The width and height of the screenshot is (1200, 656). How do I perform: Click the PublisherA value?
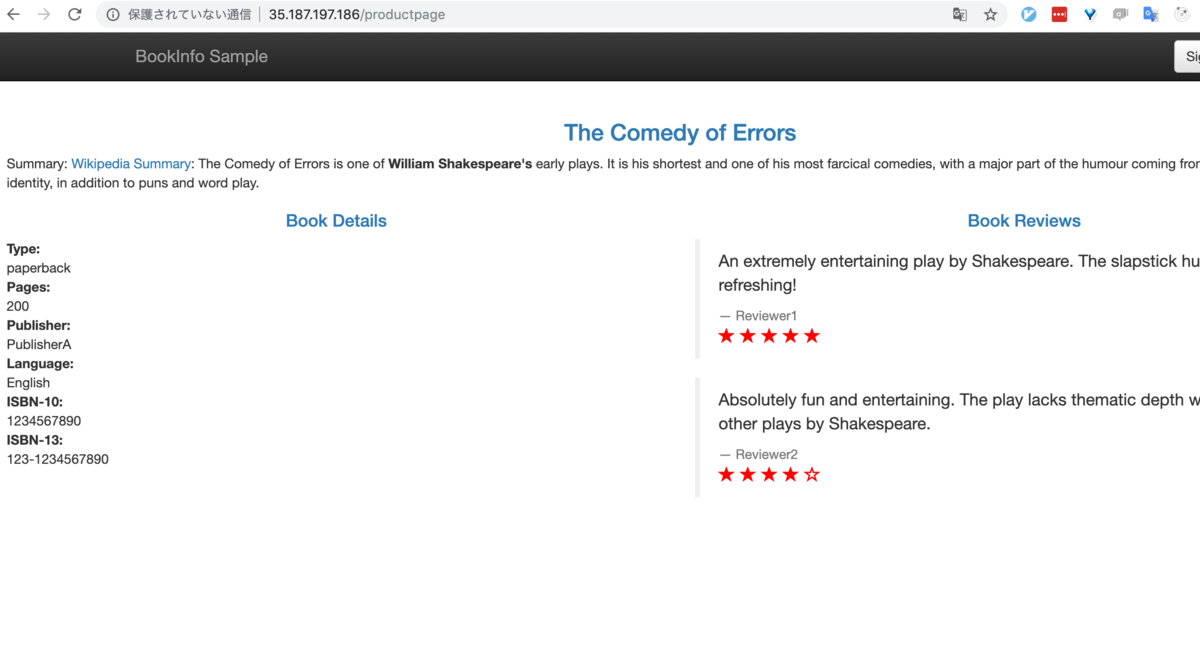39,344
